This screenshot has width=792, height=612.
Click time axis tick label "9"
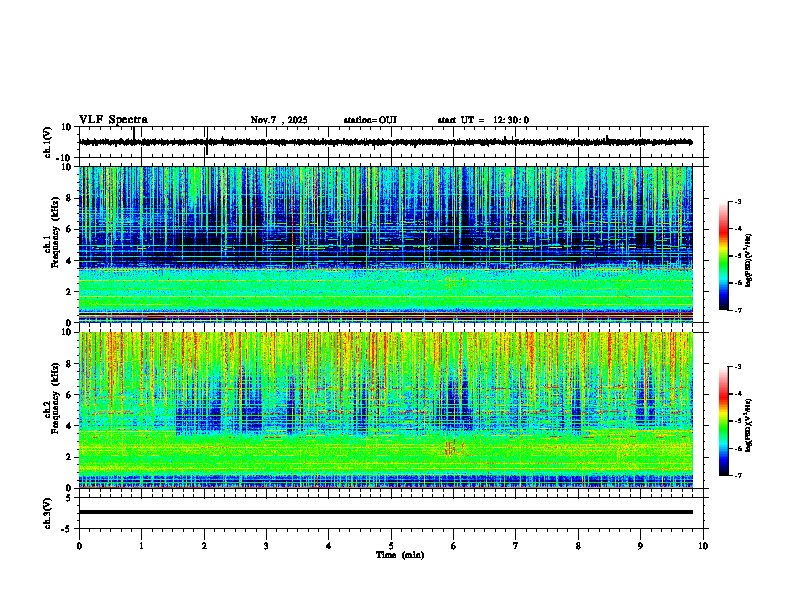(x=640, y=546)
